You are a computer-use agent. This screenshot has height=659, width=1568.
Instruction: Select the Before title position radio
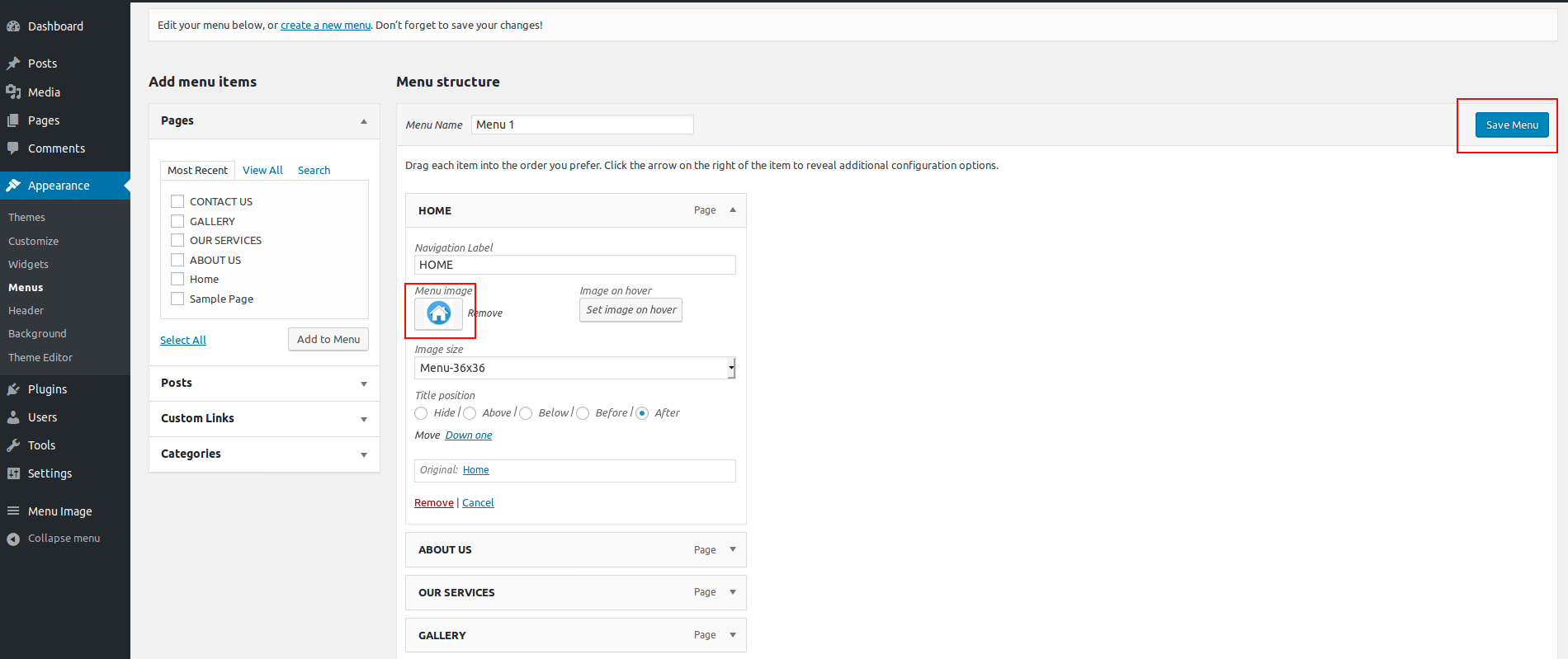pos(583,413)
